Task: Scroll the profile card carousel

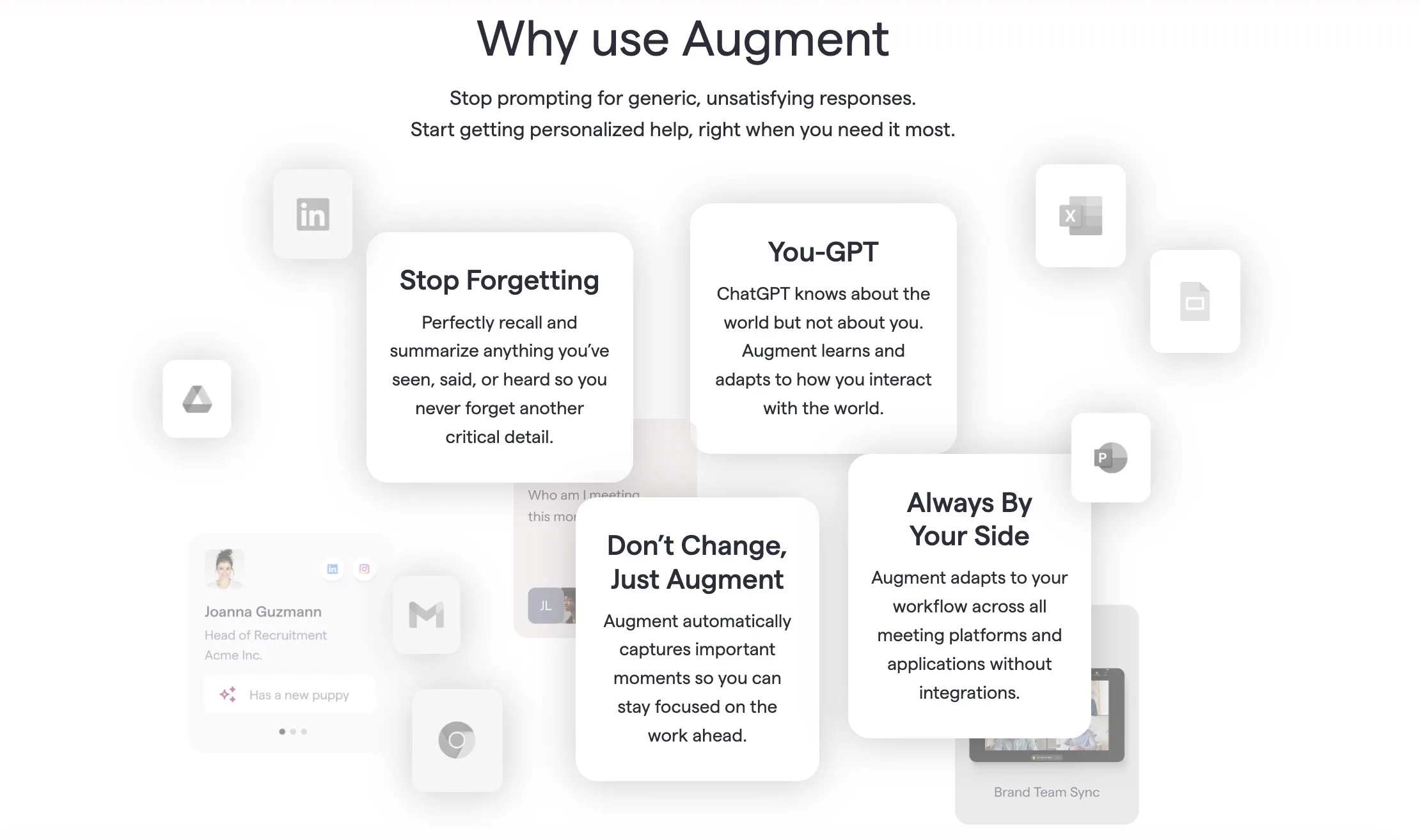Action: pos(294,731)
